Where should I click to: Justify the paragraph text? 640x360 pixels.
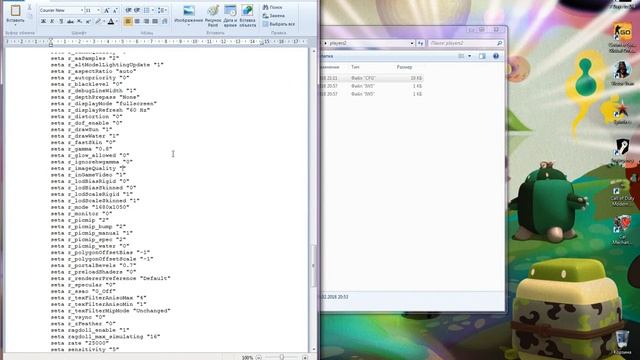[x=155, y=21]
